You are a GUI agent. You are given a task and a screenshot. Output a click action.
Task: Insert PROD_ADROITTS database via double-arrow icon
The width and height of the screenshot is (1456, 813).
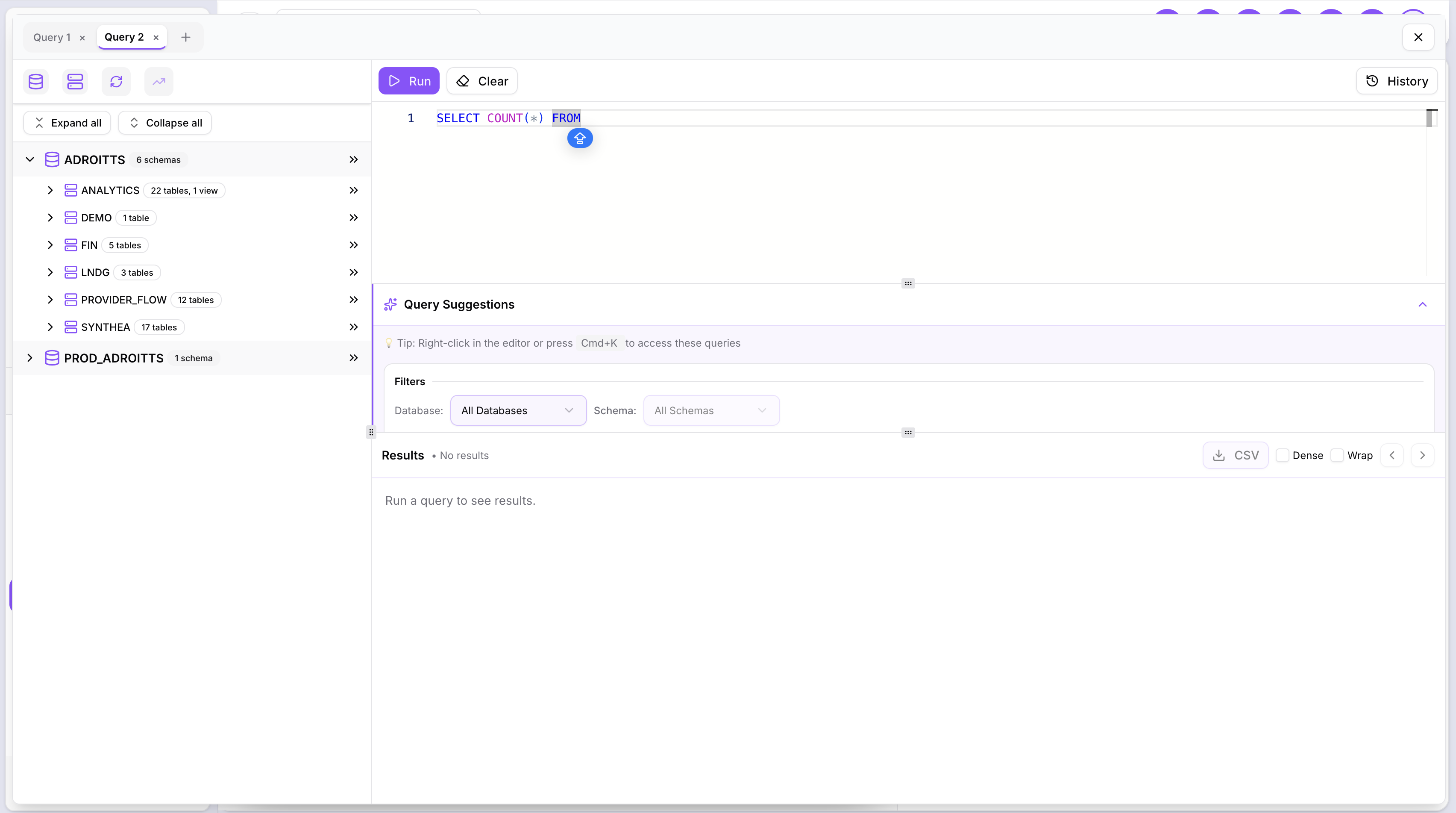coord(354,358)
